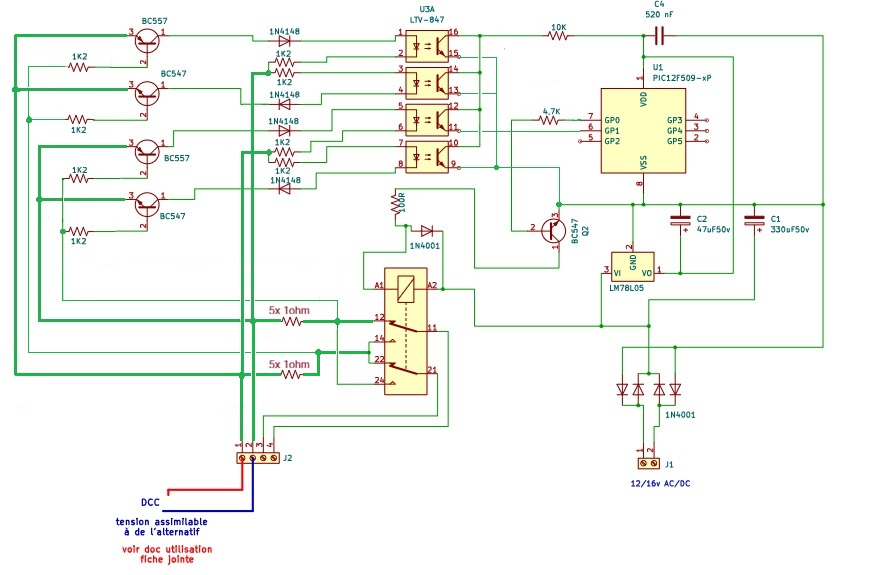877x575 pixels.
Task: Click the VSS pin label
Action: (x=643, y=162)
